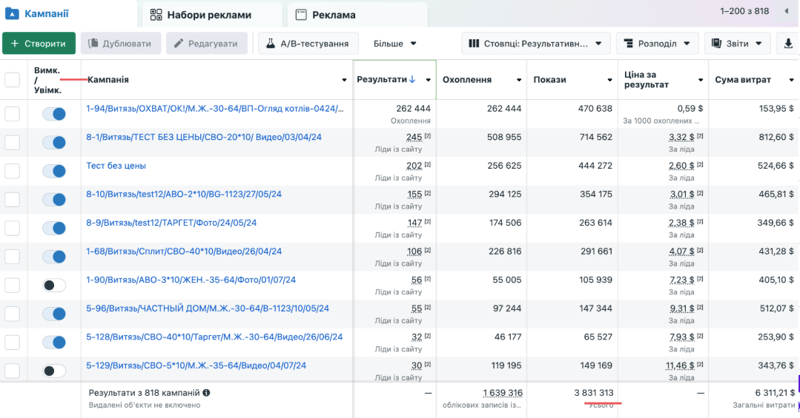This screenshot has width=800, height=418.
Task: Click the download export icon in toolbar
Action: [788, 44]
